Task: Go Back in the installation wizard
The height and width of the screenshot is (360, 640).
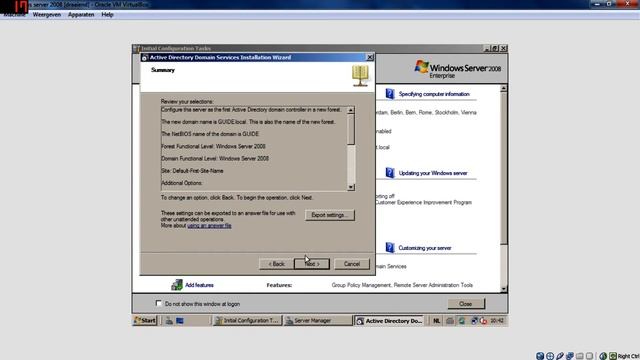Action: (276, 264)
